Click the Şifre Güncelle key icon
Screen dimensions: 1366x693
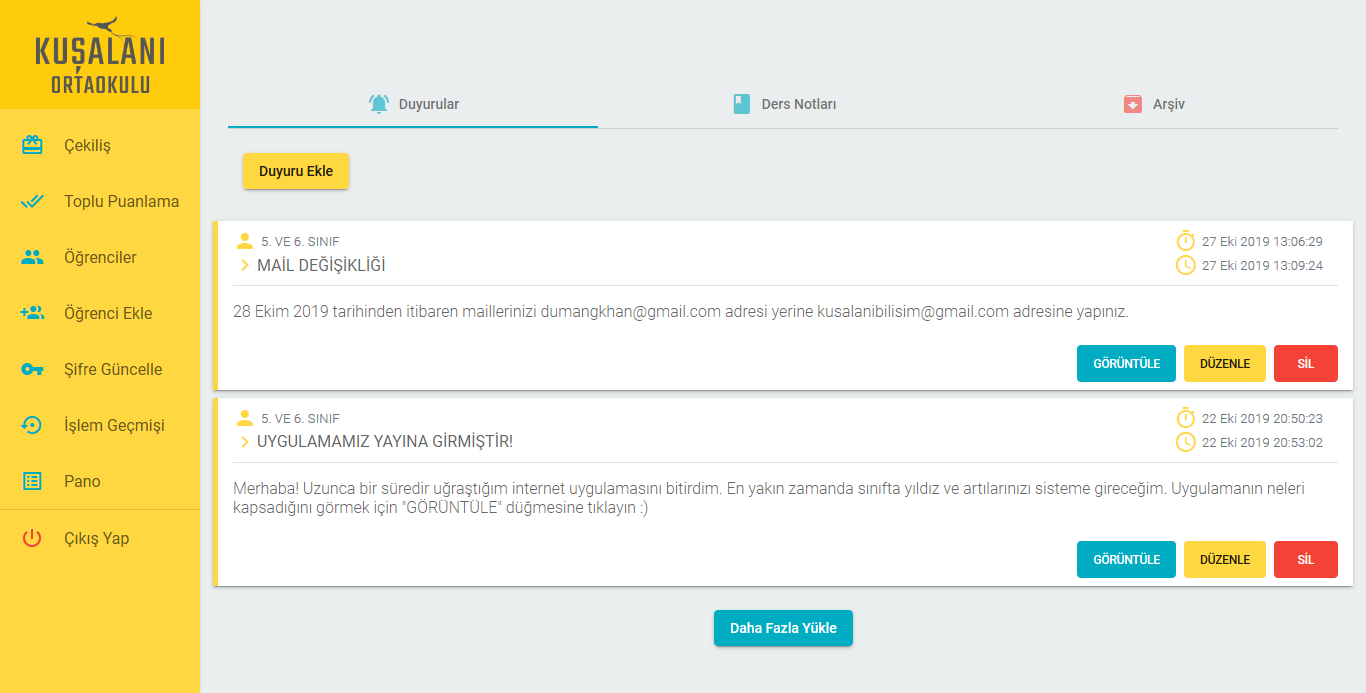click(x=32, y=370)
